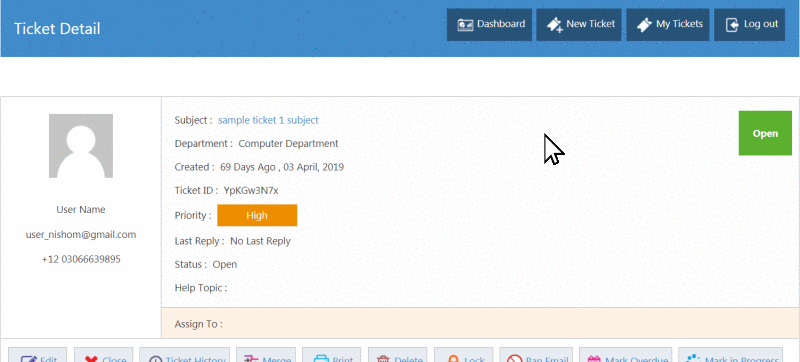Print the ticket details

pyautogui.click(x=332, y=355)
